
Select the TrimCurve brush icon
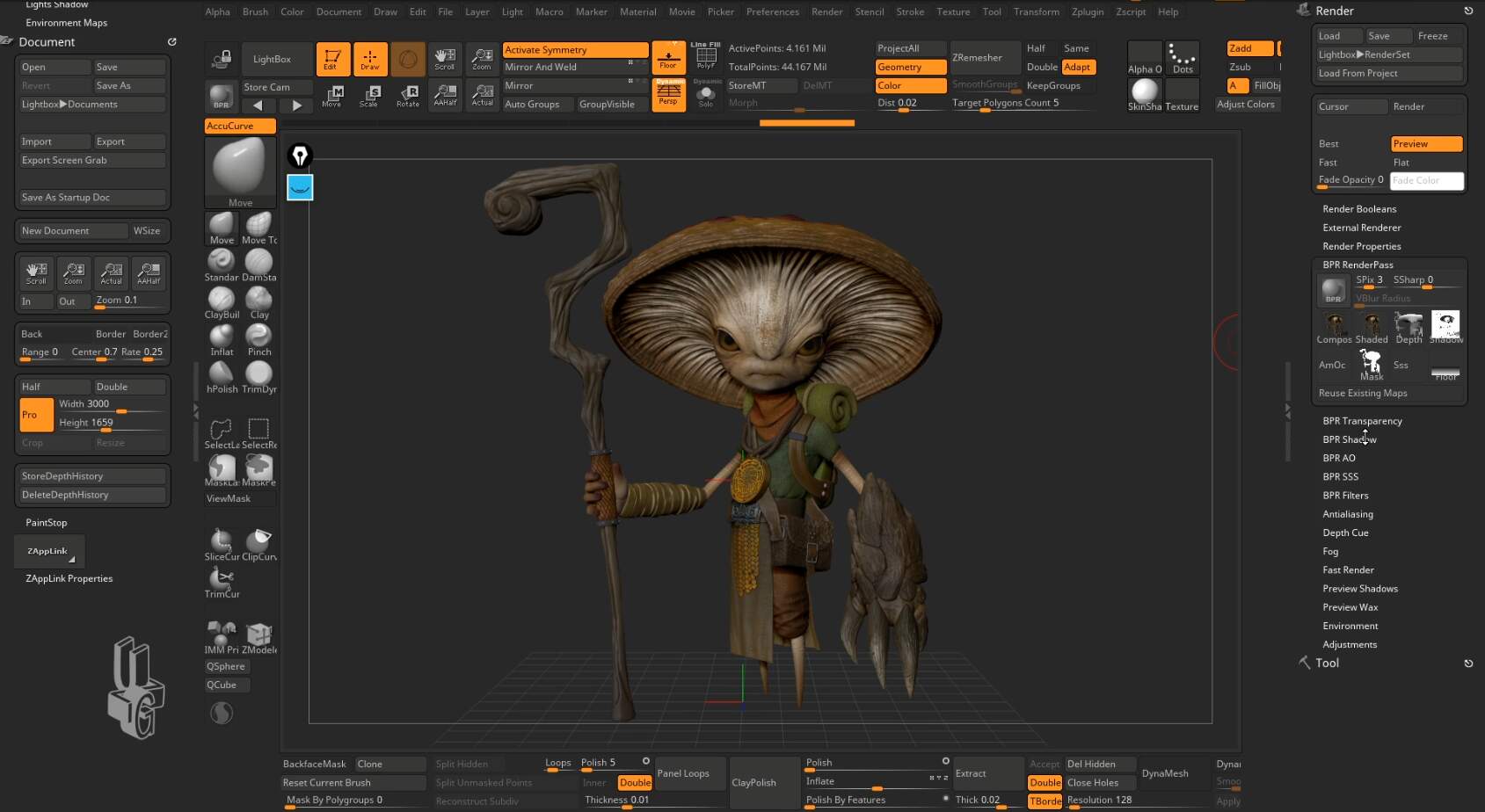pyautogui.click(x=222, y=581)
